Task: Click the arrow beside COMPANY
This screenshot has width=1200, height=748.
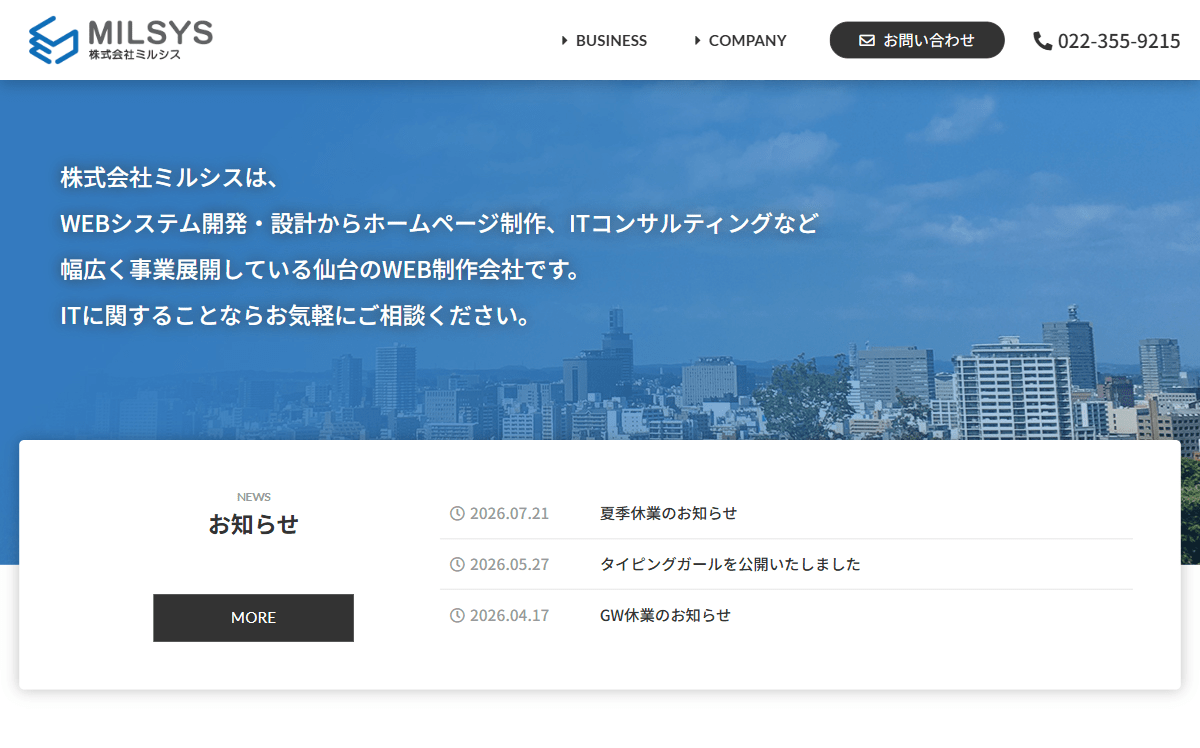Action: point(698,41)
